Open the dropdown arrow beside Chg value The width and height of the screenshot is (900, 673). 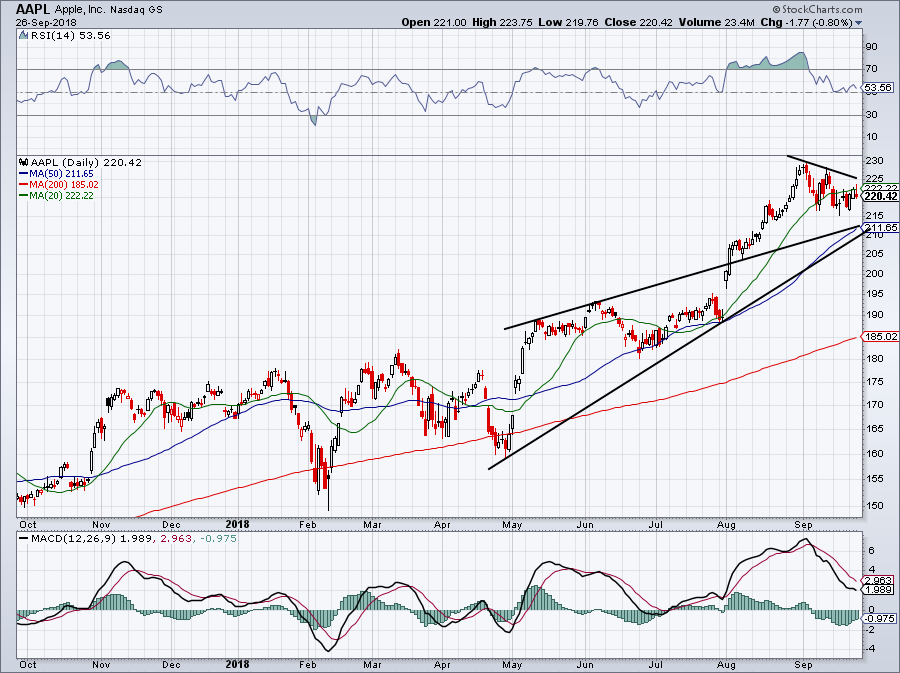859,23
